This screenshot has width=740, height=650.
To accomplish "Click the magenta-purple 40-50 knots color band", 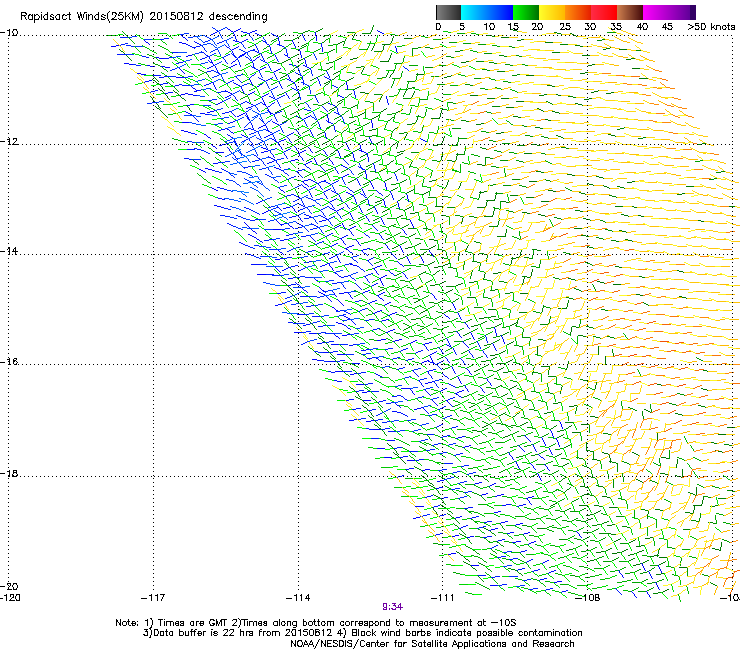I will 669,12.
